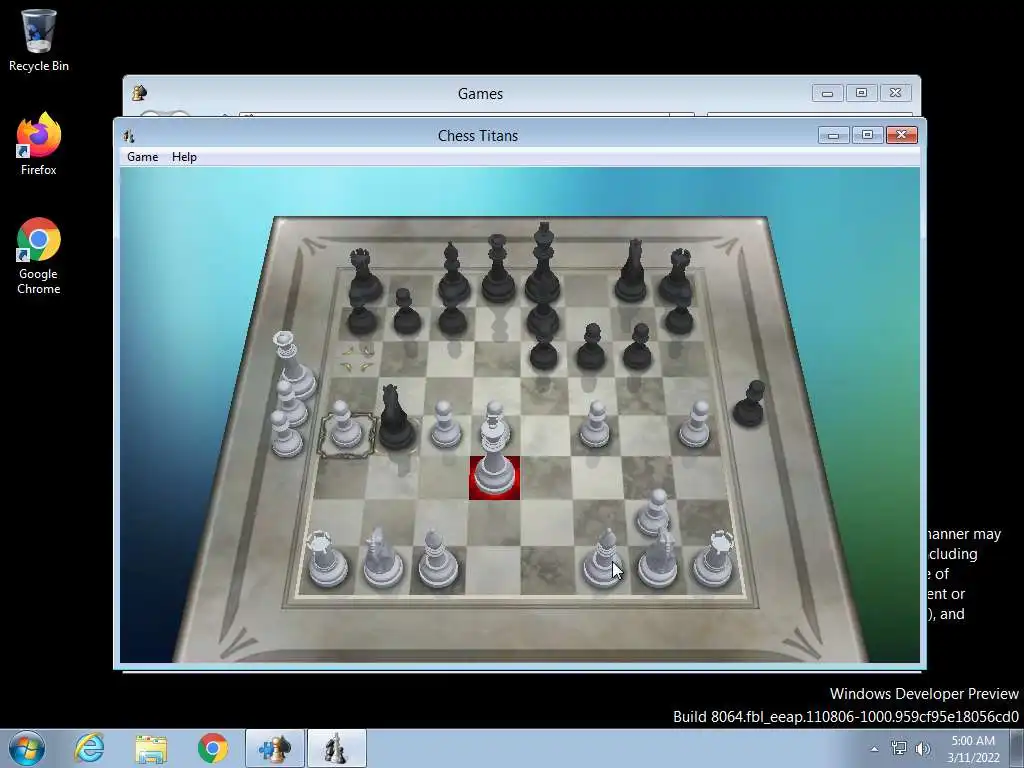Open the Google Chrome desktop shortcut
The width and height of the screenshot is (1024, 768).
coord(39,256)
